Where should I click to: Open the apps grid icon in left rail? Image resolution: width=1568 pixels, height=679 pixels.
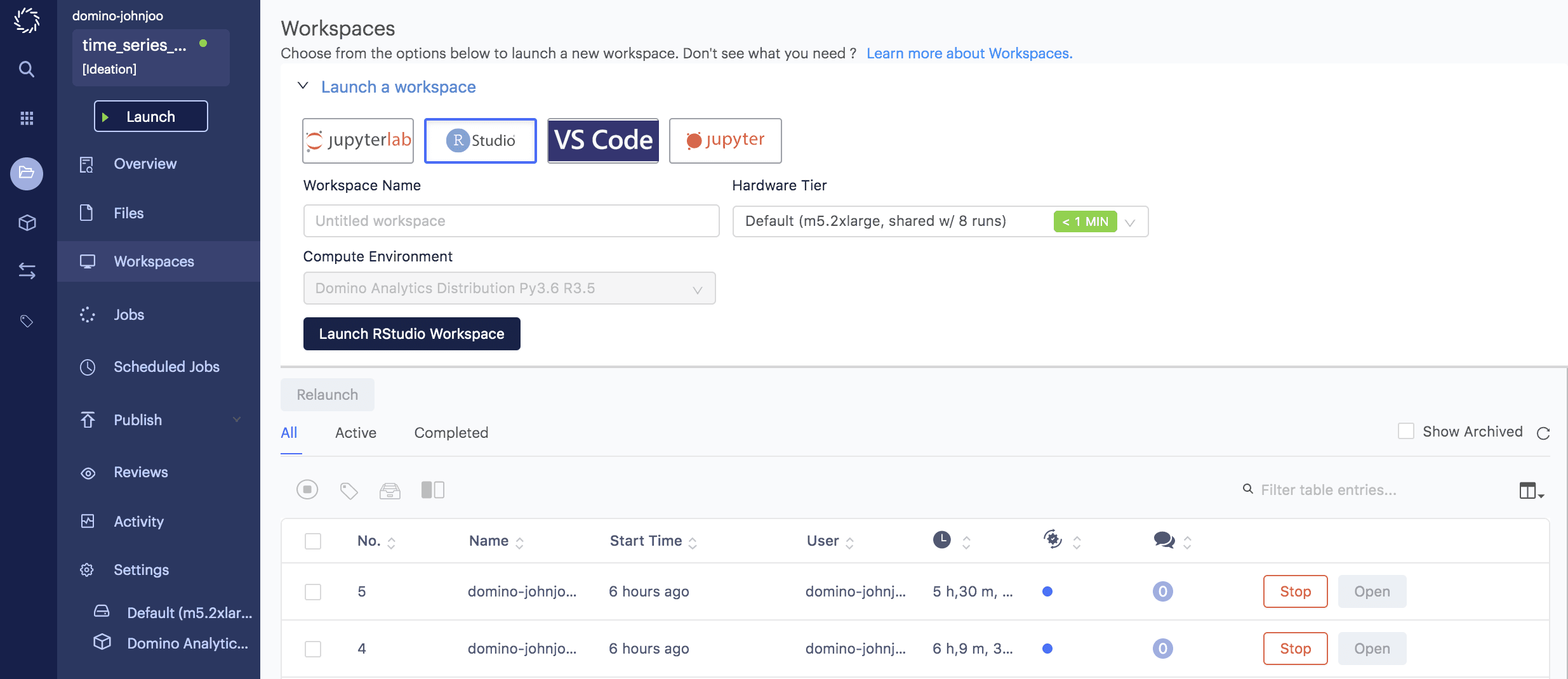tap(27, 118)
